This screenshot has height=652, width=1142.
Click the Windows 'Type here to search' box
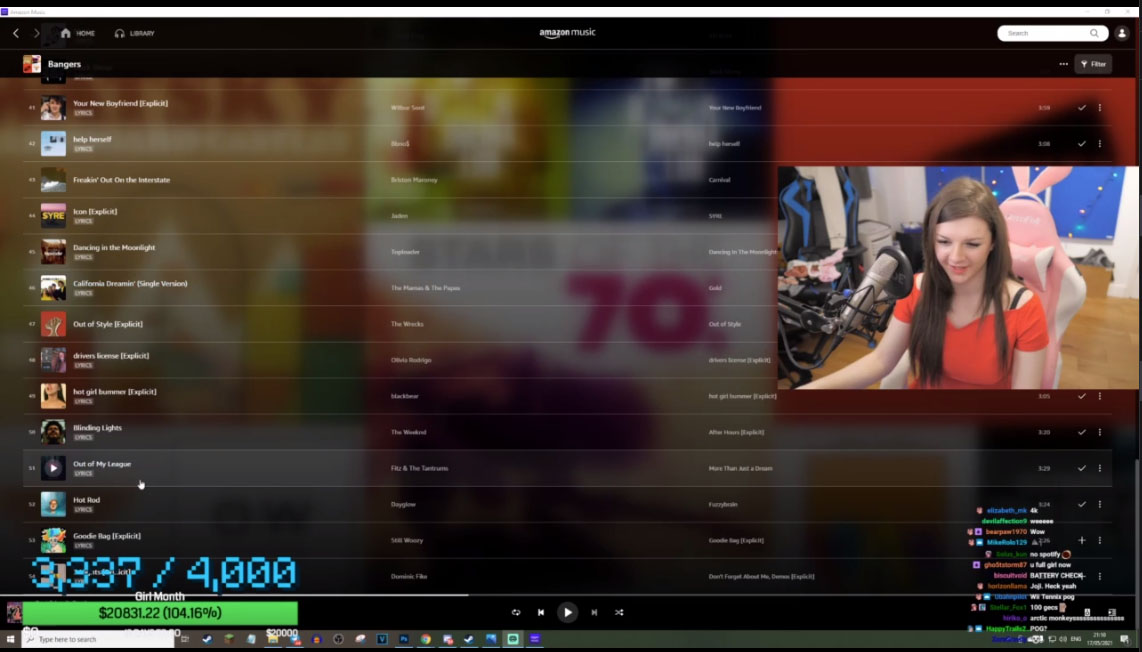pos(98,639)
